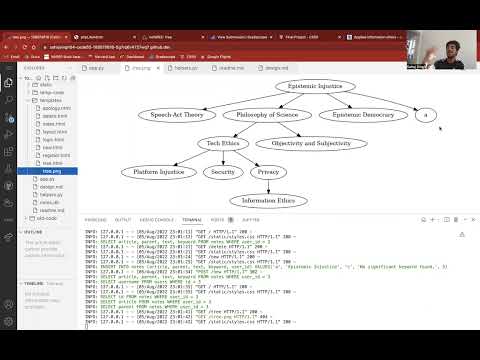Close the Gradescope submission browser tab
Screen dimensions: 480x360
pos(271,37)
